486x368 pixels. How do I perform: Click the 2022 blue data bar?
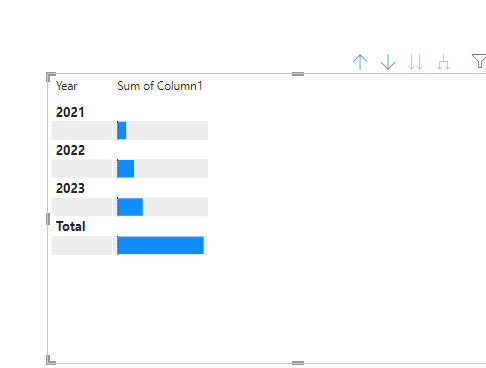point(126,169)
